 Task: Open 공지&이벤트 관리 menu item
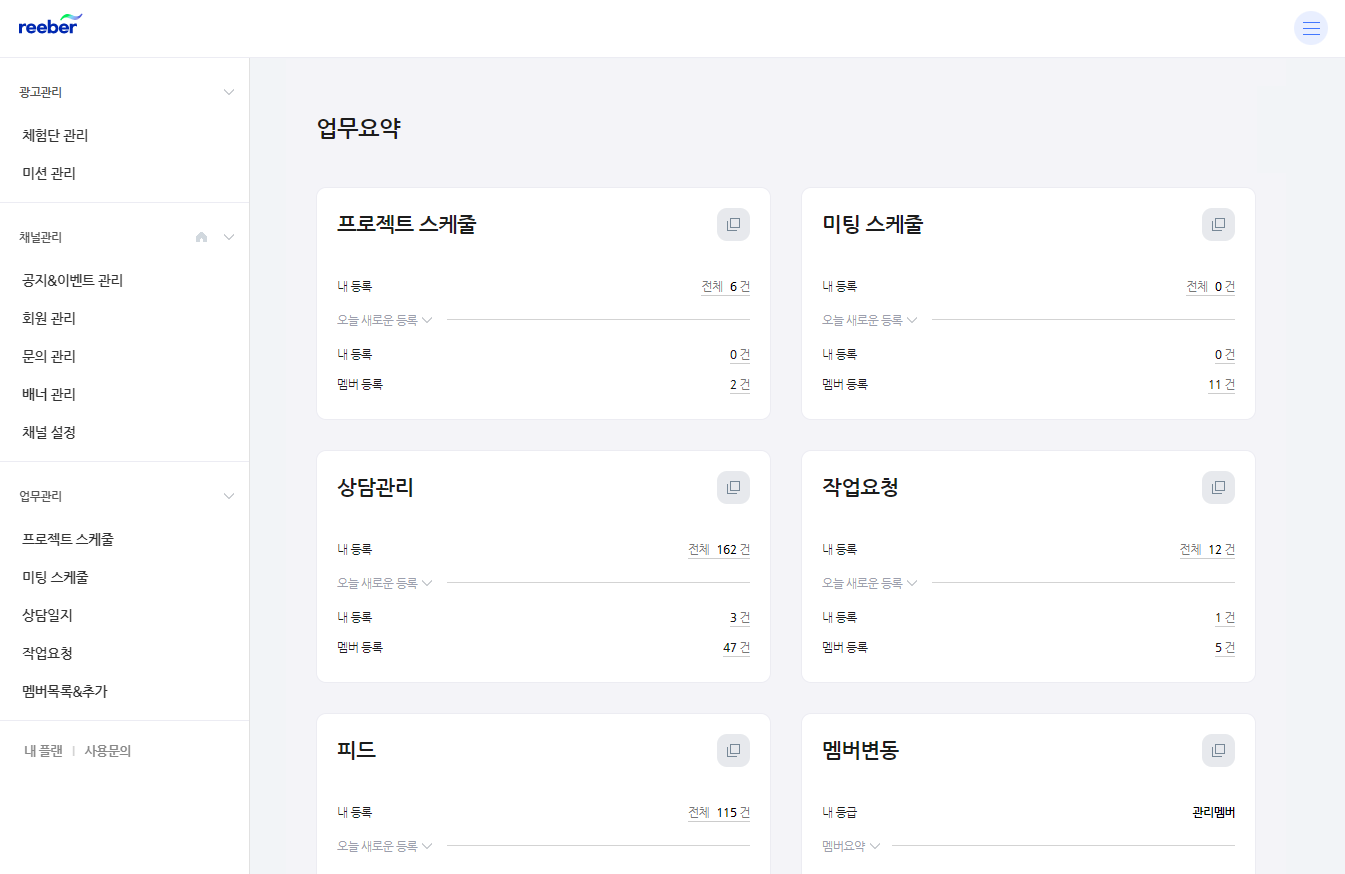[x=73, y=281]
